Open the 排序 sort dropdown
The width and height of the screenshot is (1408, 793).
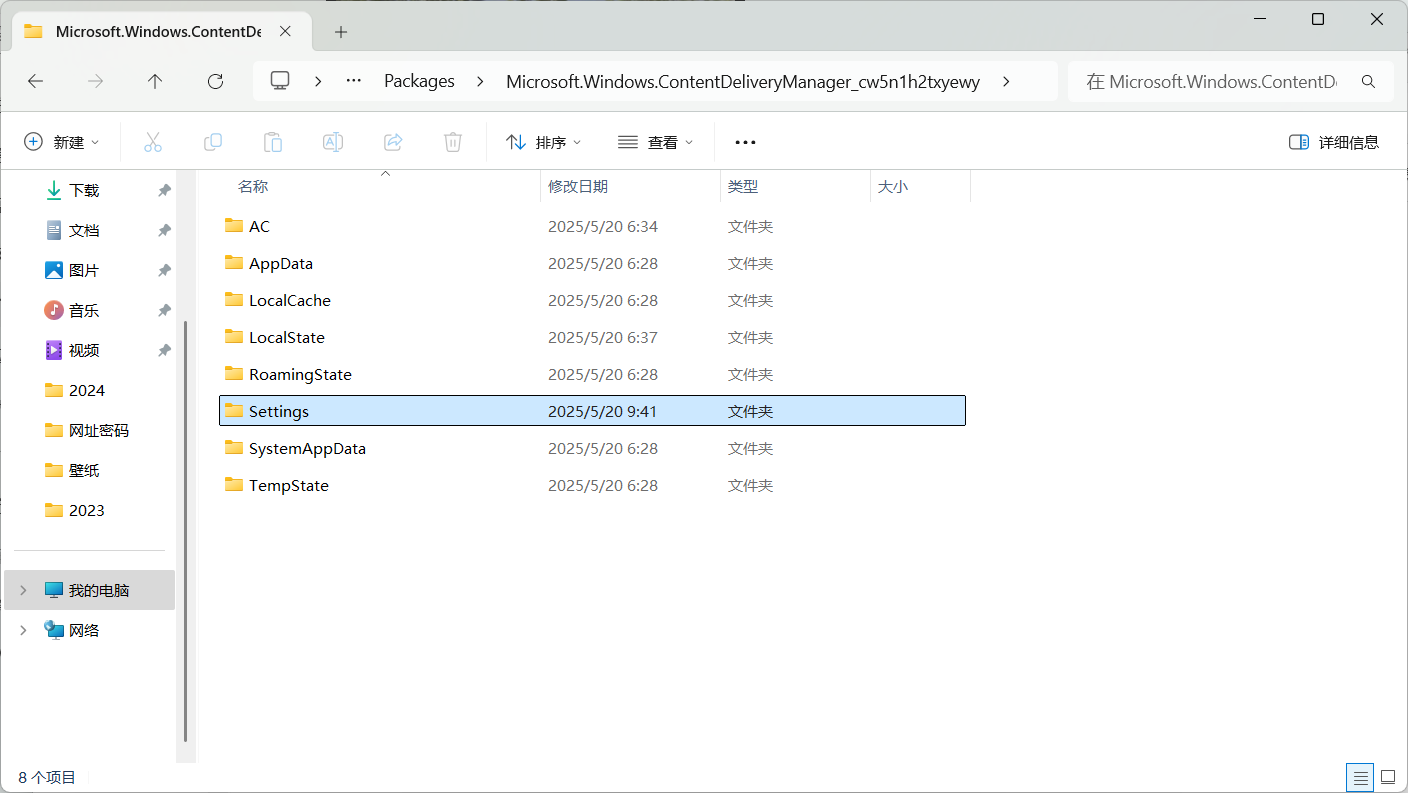point(544,142)
